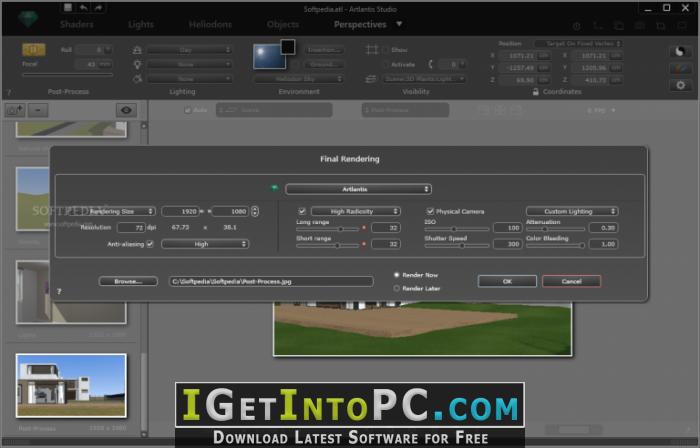
Task: Click the rendering height field showing 1080
Action: (x=230, y=211)
